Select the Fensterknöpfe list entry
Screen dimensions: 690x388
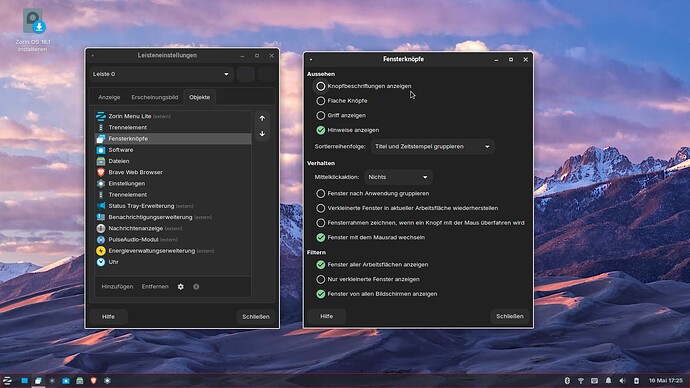[173, 139]
